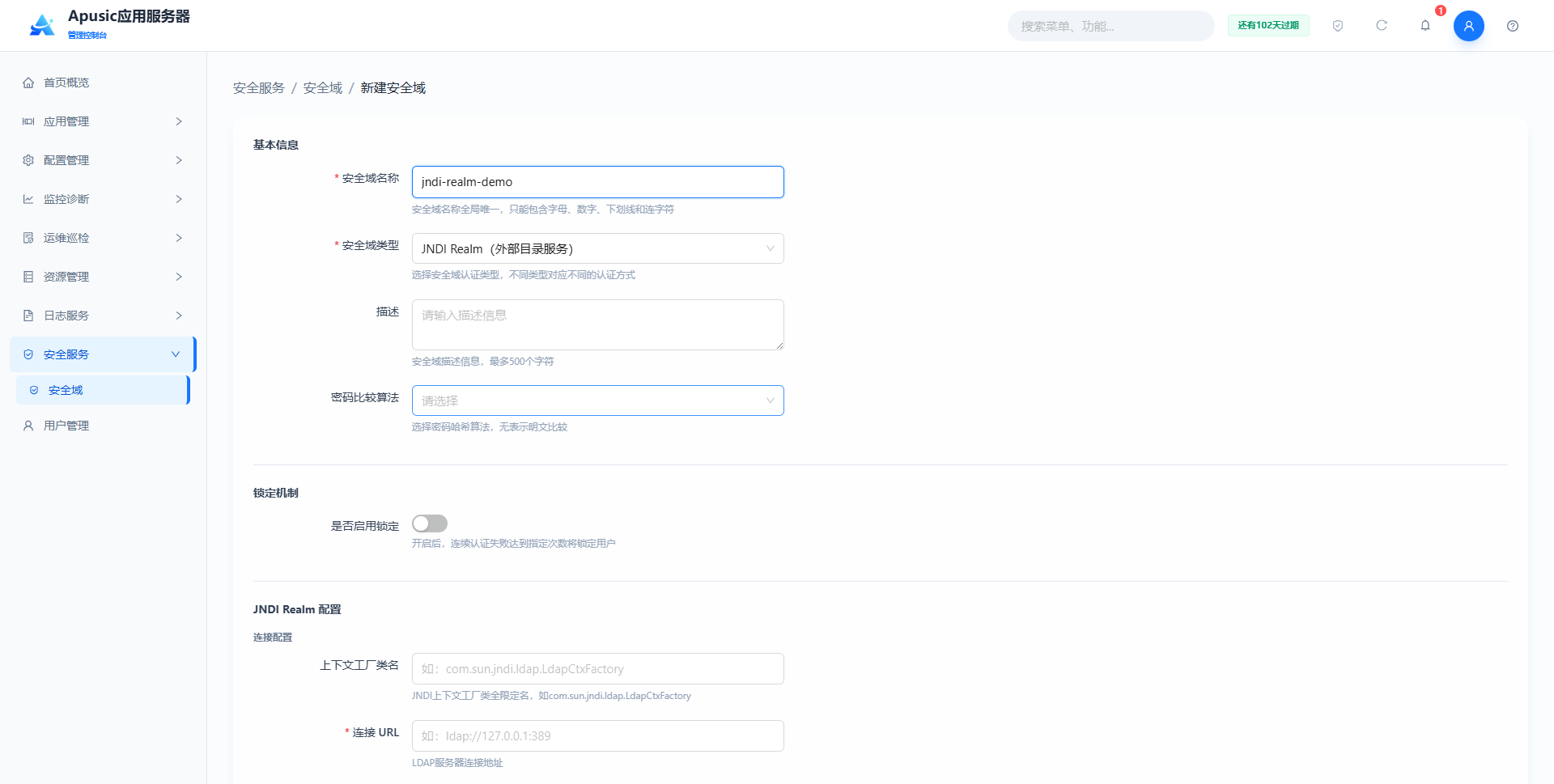Click the 安全域 breadcrumb link

pos(323,87)
